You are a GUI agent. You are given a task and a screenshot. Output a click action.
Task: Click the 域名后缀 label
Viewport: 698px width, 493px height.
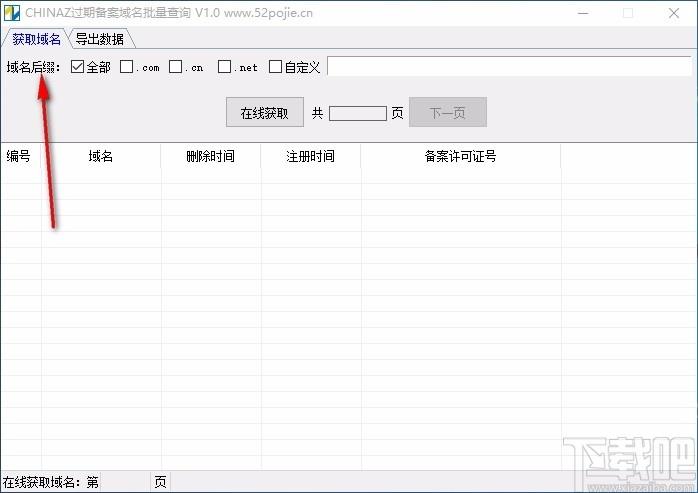tap(33, 67)
